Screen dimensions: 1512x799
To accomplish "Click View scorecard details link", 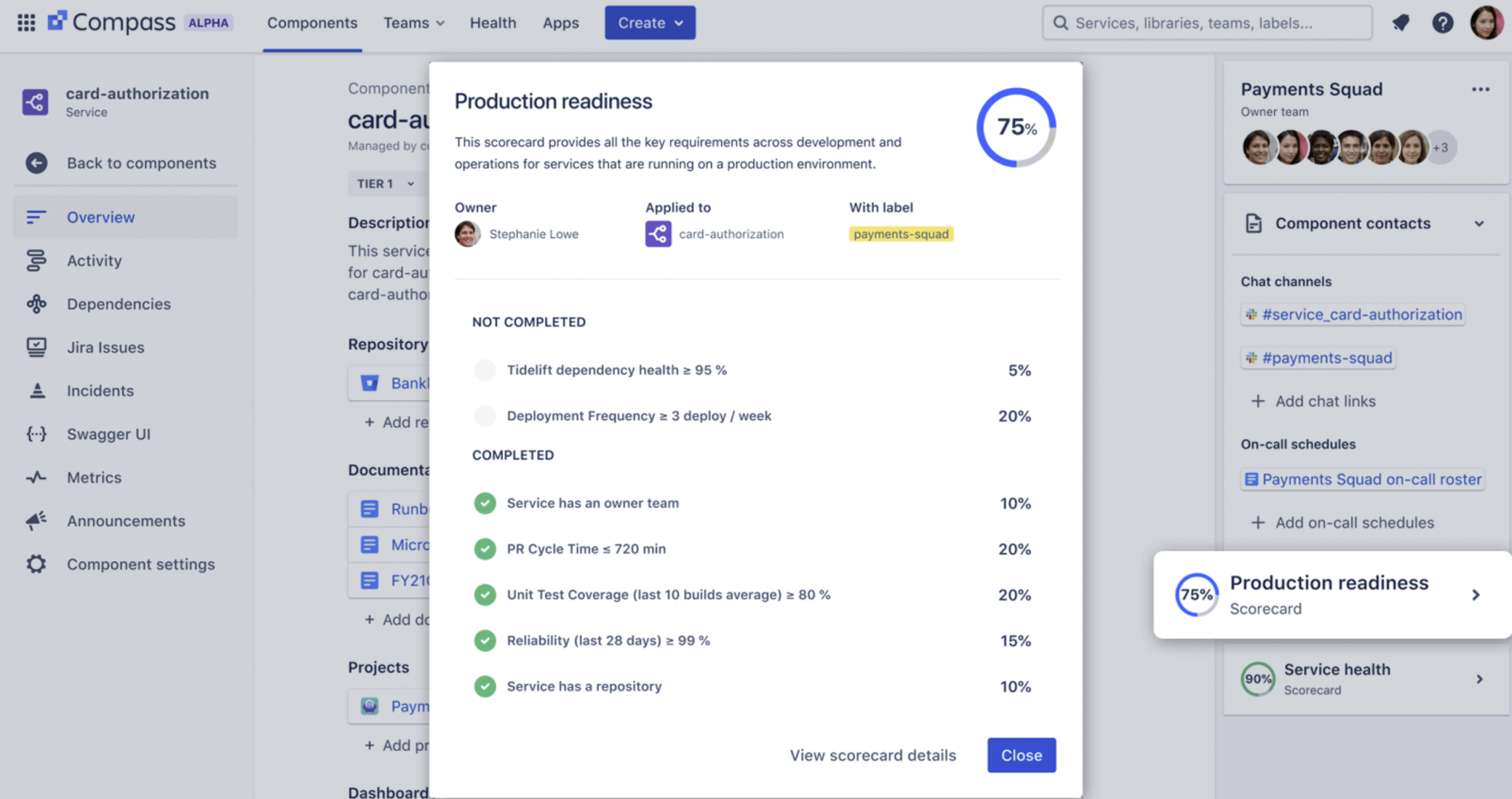I will click(x=873, y=755).
